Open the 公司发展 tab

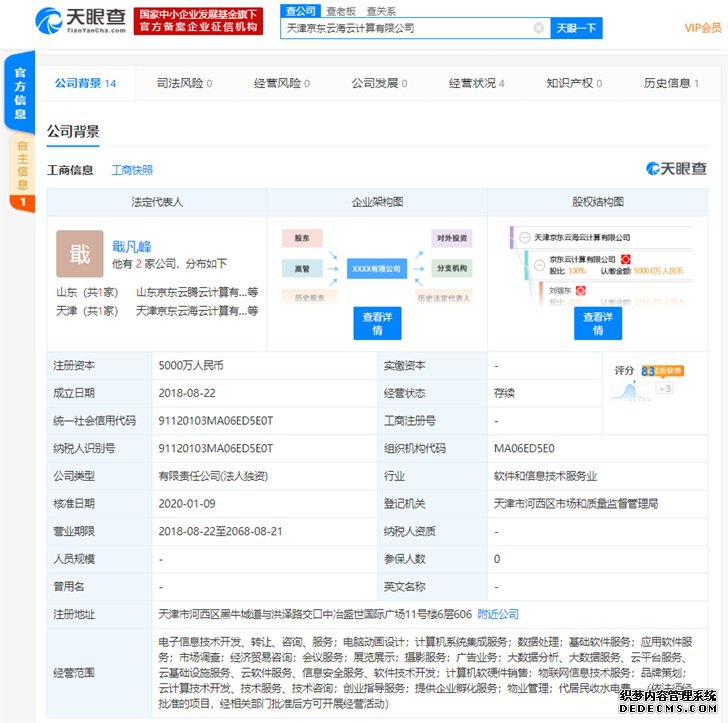tap(379, 83)
